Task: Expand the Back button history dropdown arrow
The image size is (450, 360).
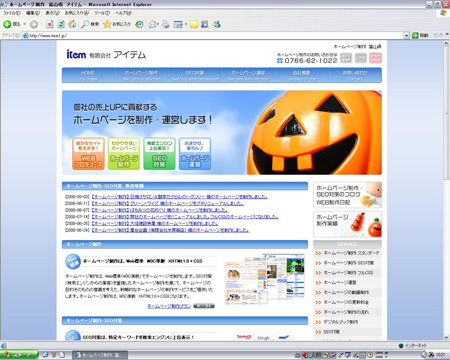Action: click(24, 24)
